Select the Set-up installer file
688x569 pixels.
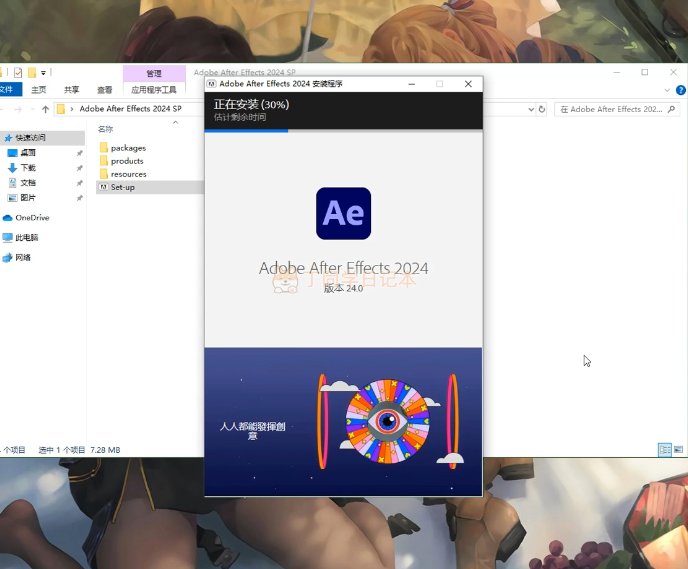[121, 187]
